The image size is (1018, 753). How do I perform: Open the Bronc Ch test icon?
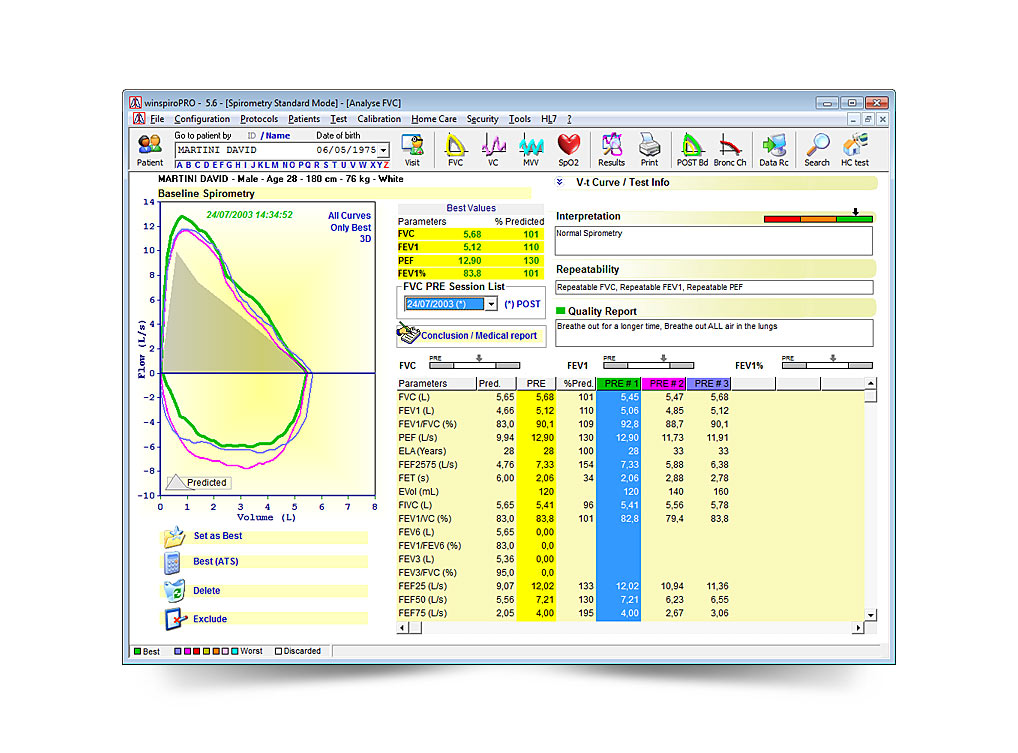(x=730, y=148)
